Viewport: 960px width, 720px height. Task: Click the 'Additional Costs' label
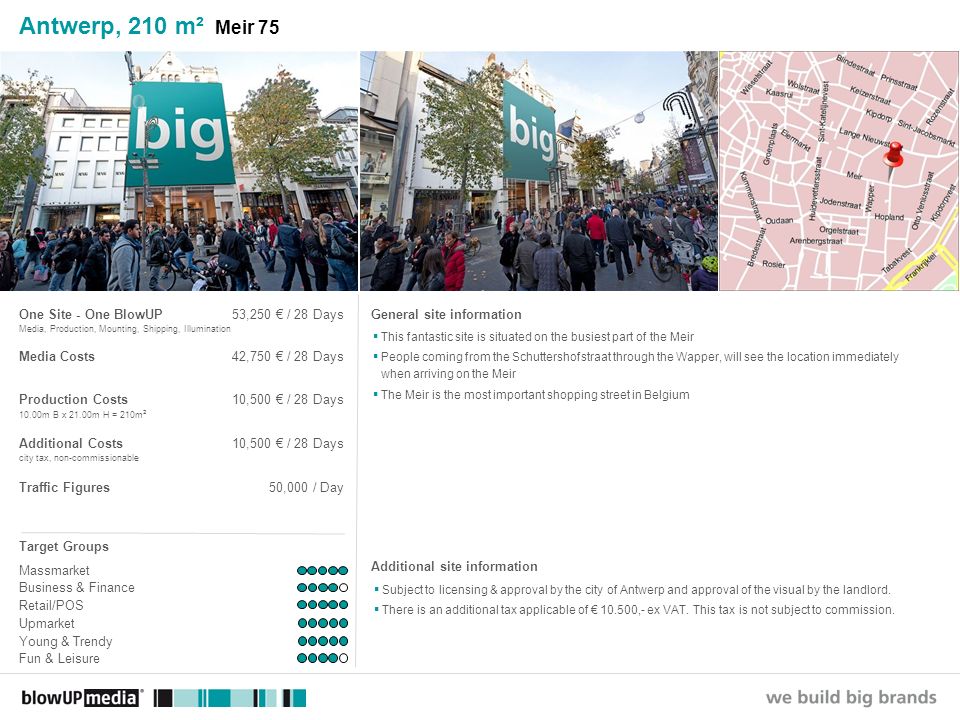pyautogui.click(x=71, y=443)
